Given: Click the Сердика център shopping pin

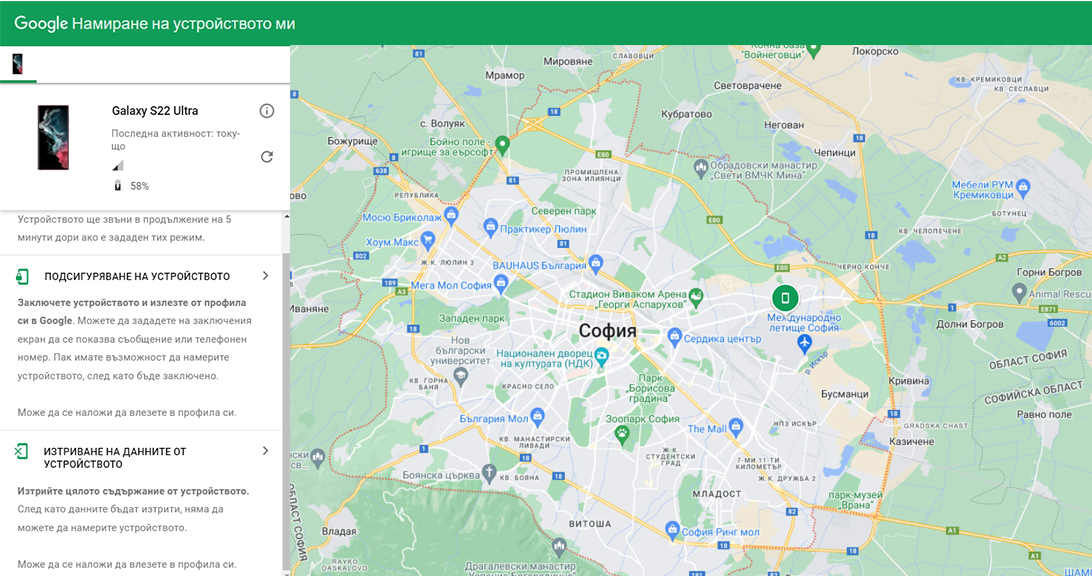Looking at the screenshot, I should click(x=674, y=338).
